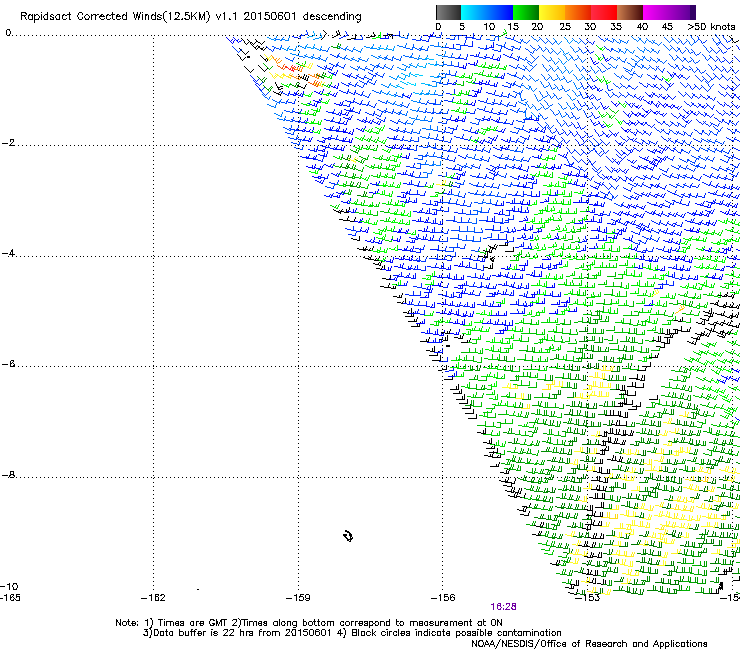Click the blue 10-15 knots legend swatch
This screenshot has width=740, height=650.
pyautogui.click(x=499, y=12)
